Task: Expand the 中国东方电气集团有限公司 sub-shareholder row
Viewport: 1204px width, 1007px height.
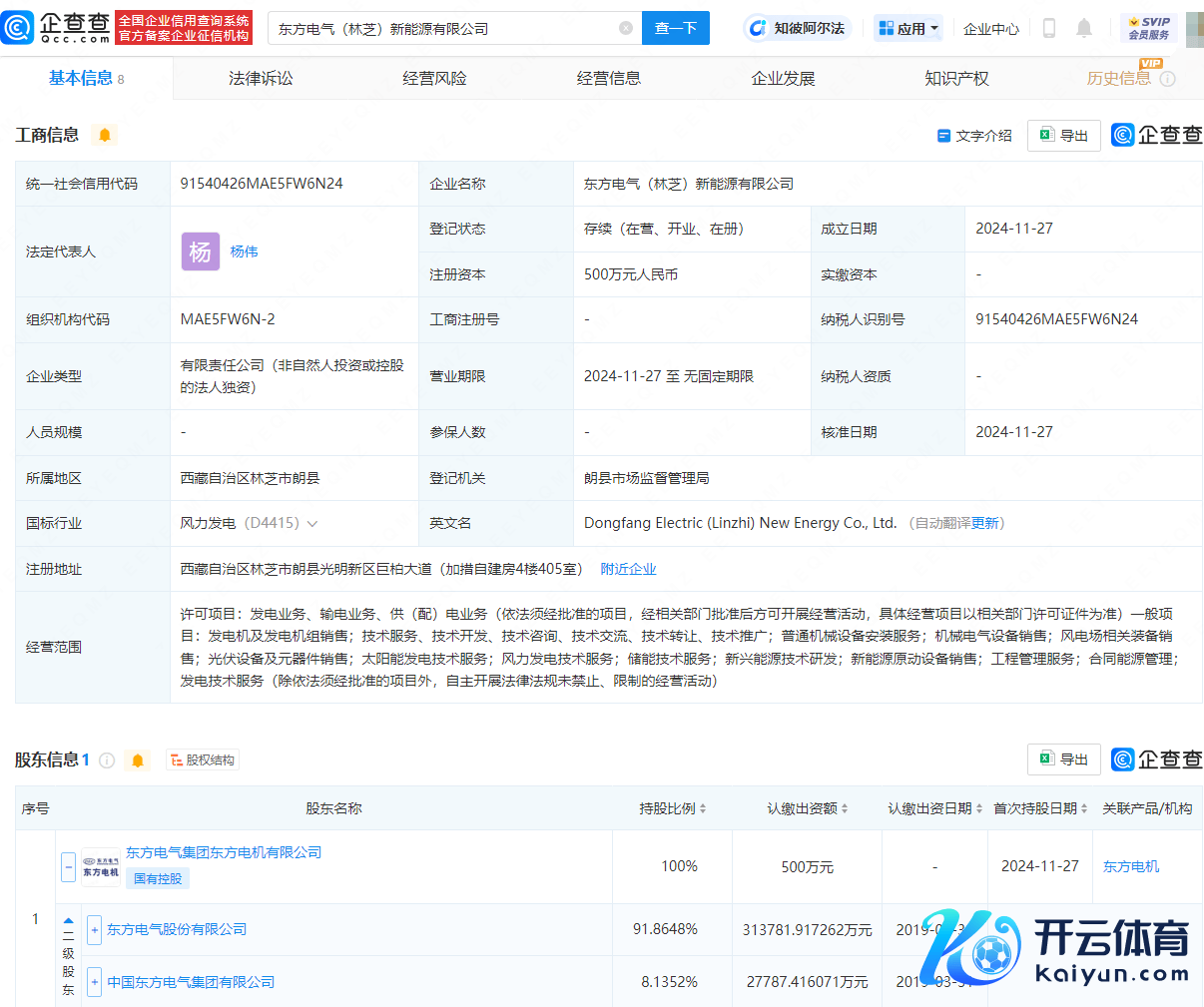Action: [94, 982]
